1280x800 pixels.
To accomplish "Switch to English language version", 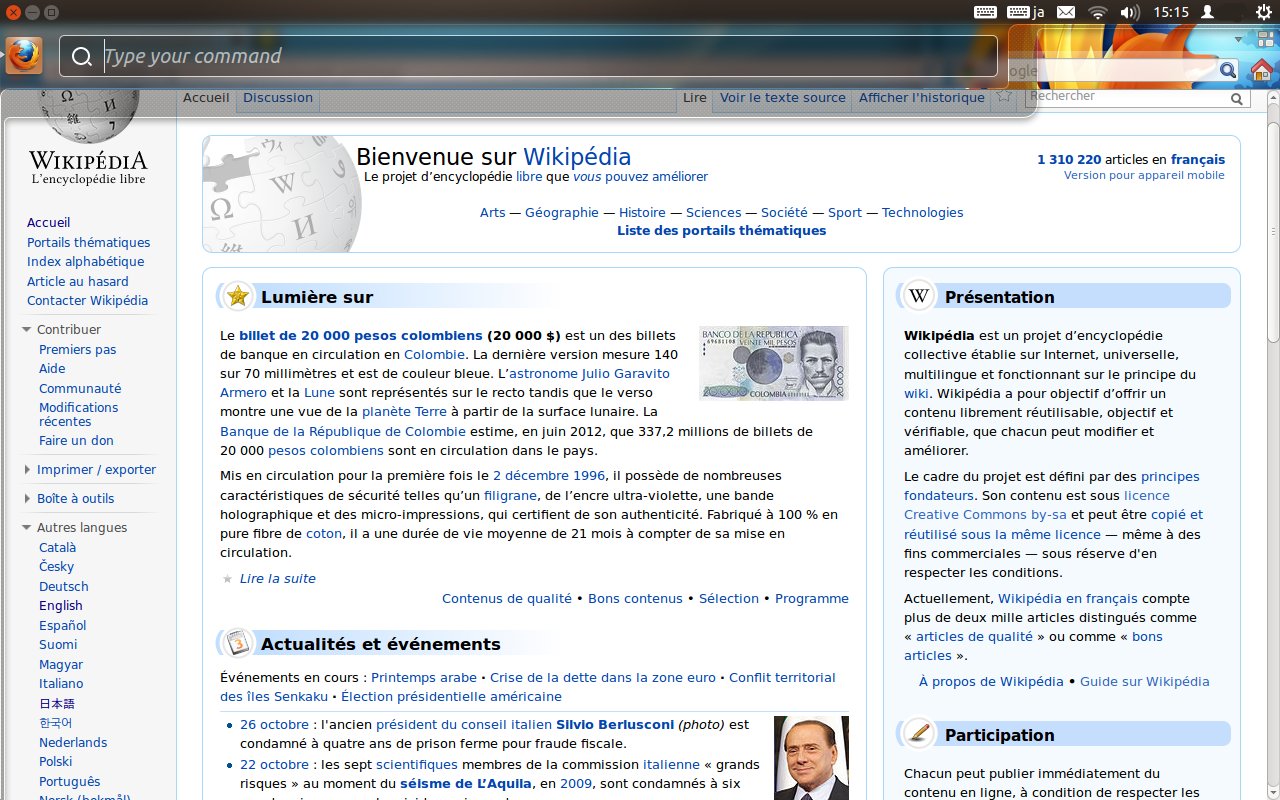I will (60, 605).
